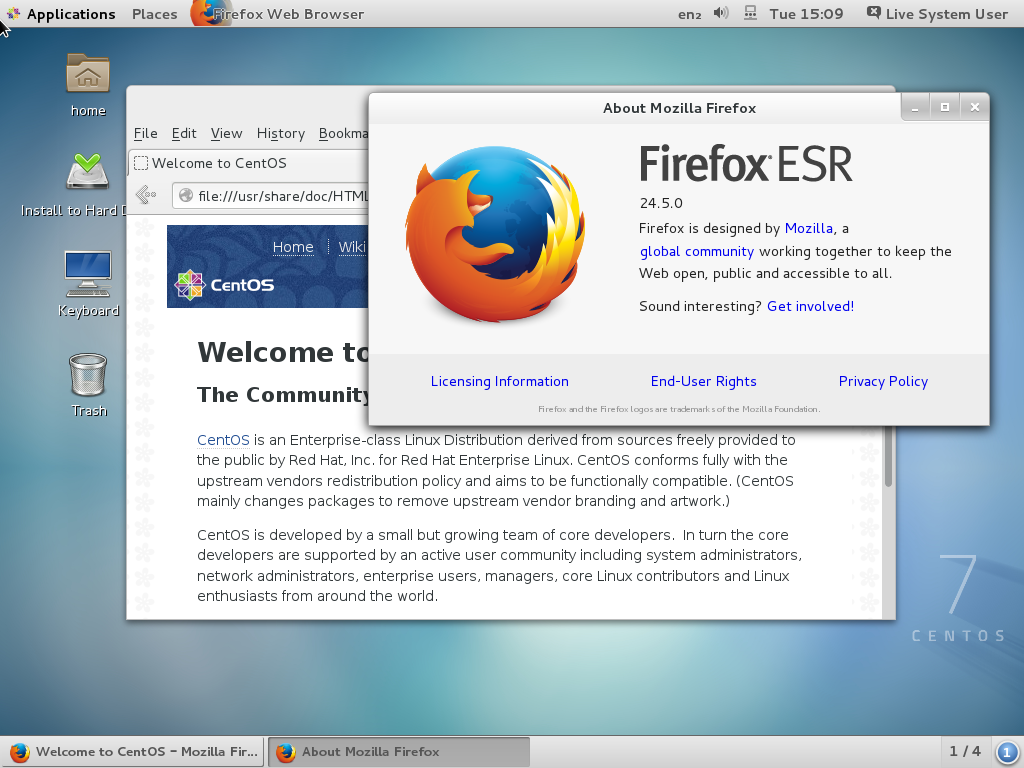The height and width of the screenshot is (768, 1024).
Task: Click the Home link in CentOS banner
Action: click(x=293, y=247)
